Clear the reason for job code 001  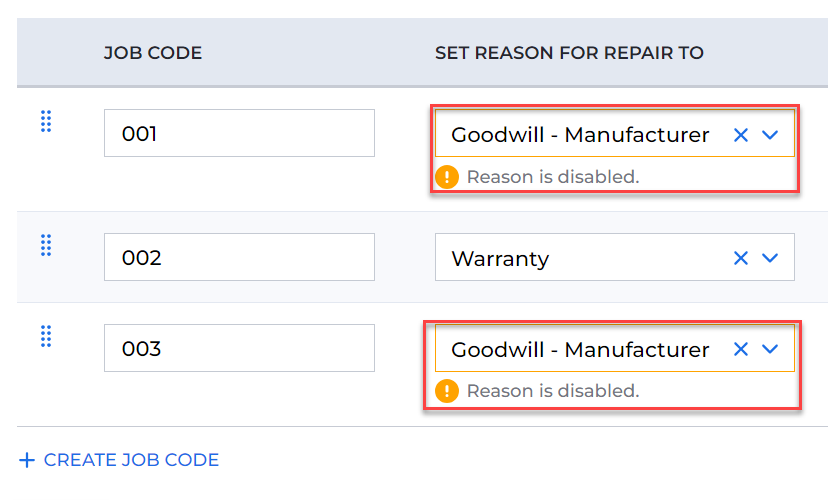pos(741,135)
